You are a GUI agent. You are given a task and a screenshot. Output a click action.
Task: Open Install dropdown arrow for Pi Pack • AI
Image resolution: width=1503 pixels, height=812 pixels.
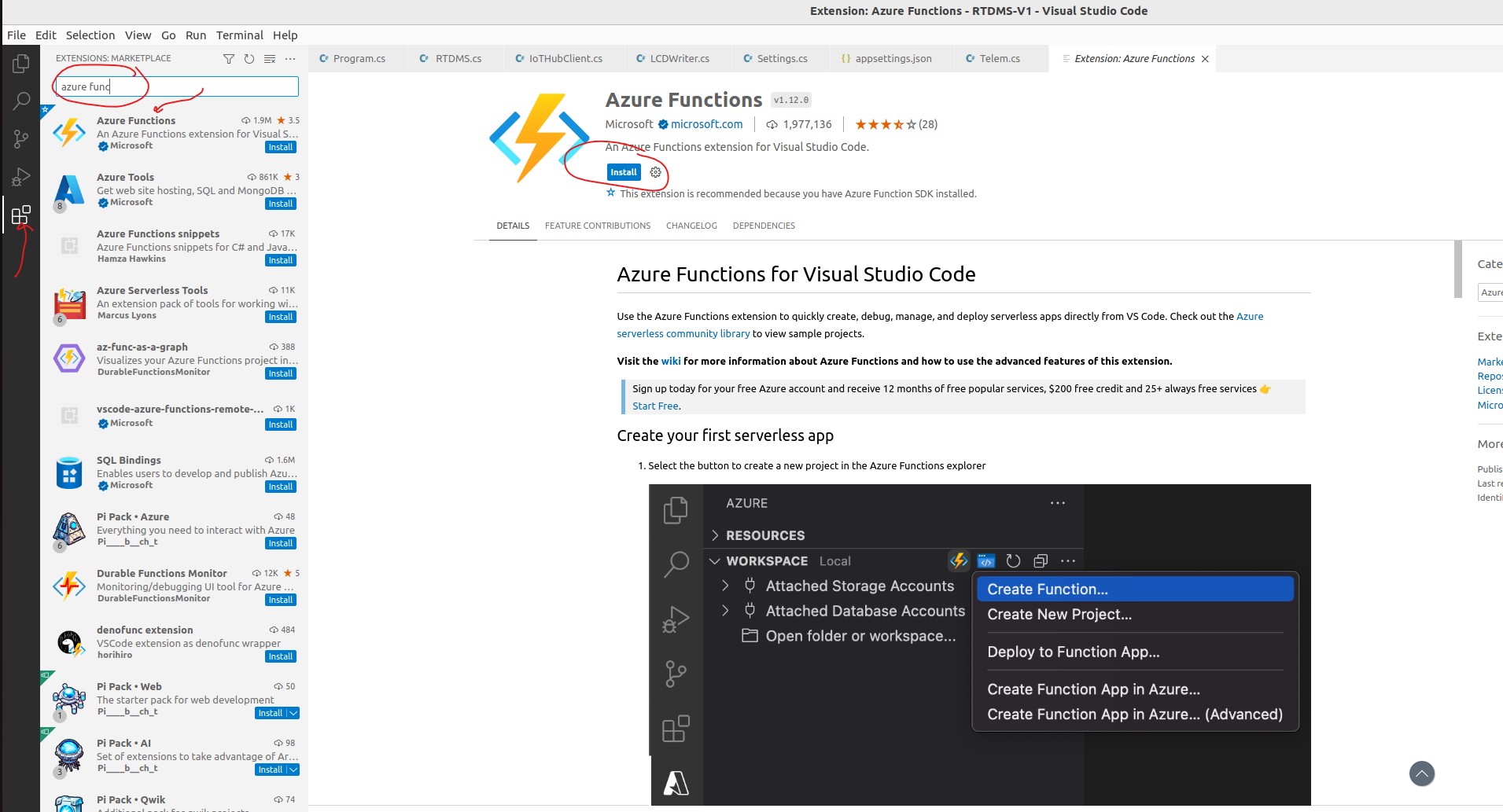[293, 770]
